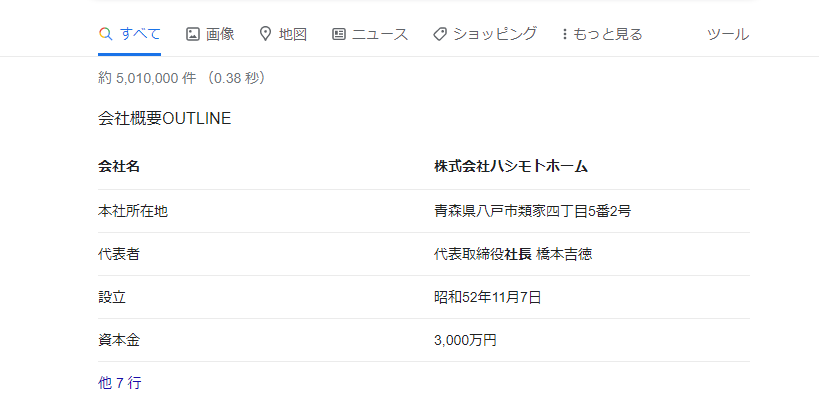Switch to the ニュース tab
Image resolution: width=819 pixels, height=415 pixels.
(370, 34)
